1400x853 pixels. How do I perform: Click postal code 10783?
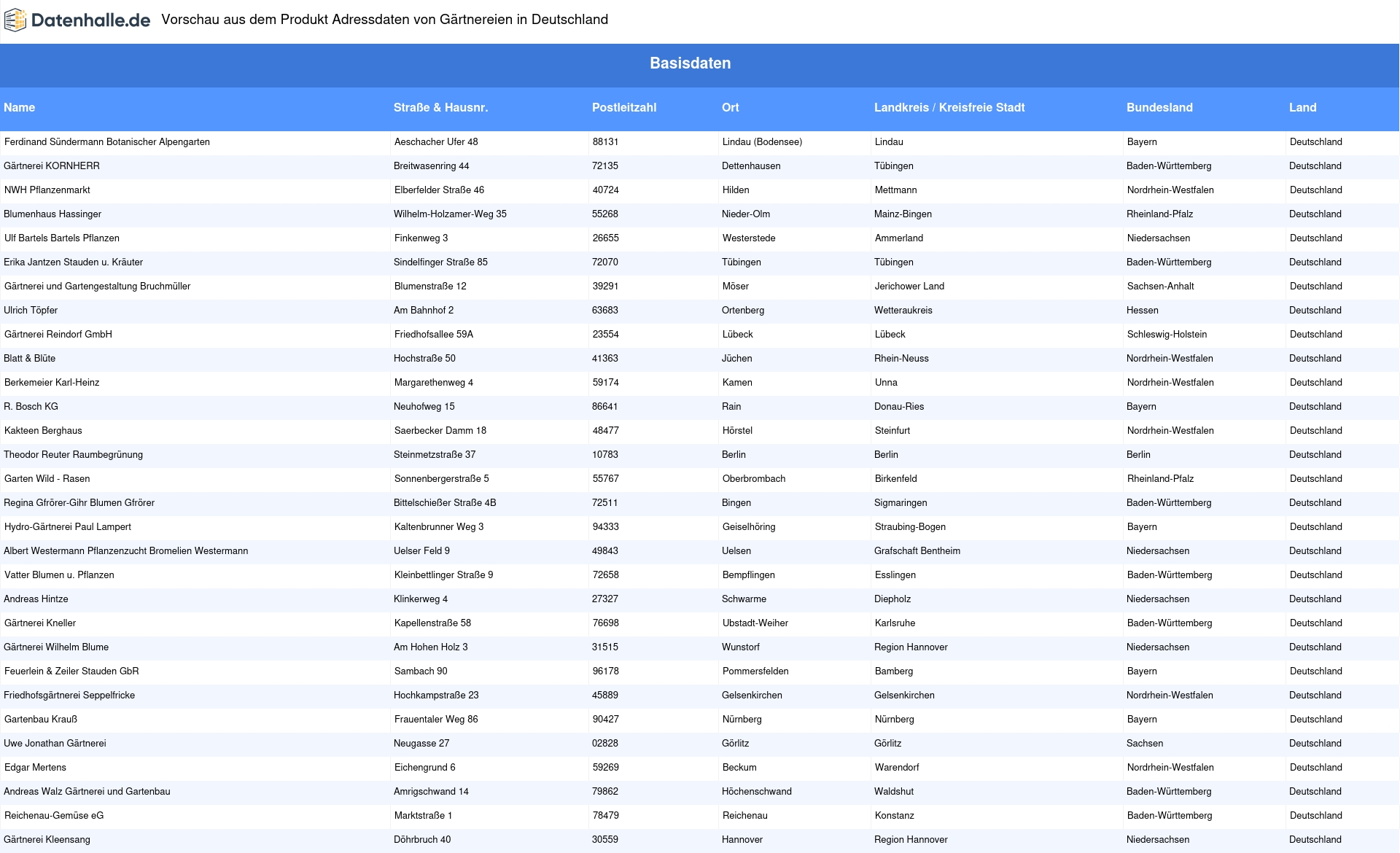tap(604, 454)
